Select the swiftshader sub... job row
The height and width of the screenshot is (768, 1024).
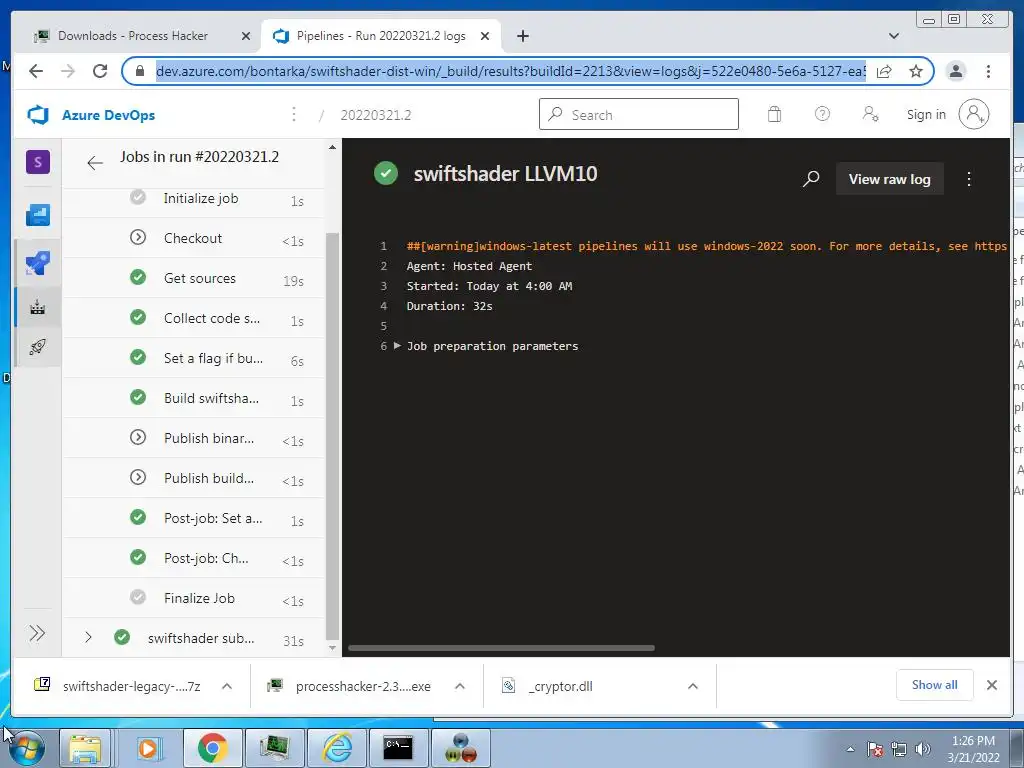pyautogui.click(x=193, y=638)
